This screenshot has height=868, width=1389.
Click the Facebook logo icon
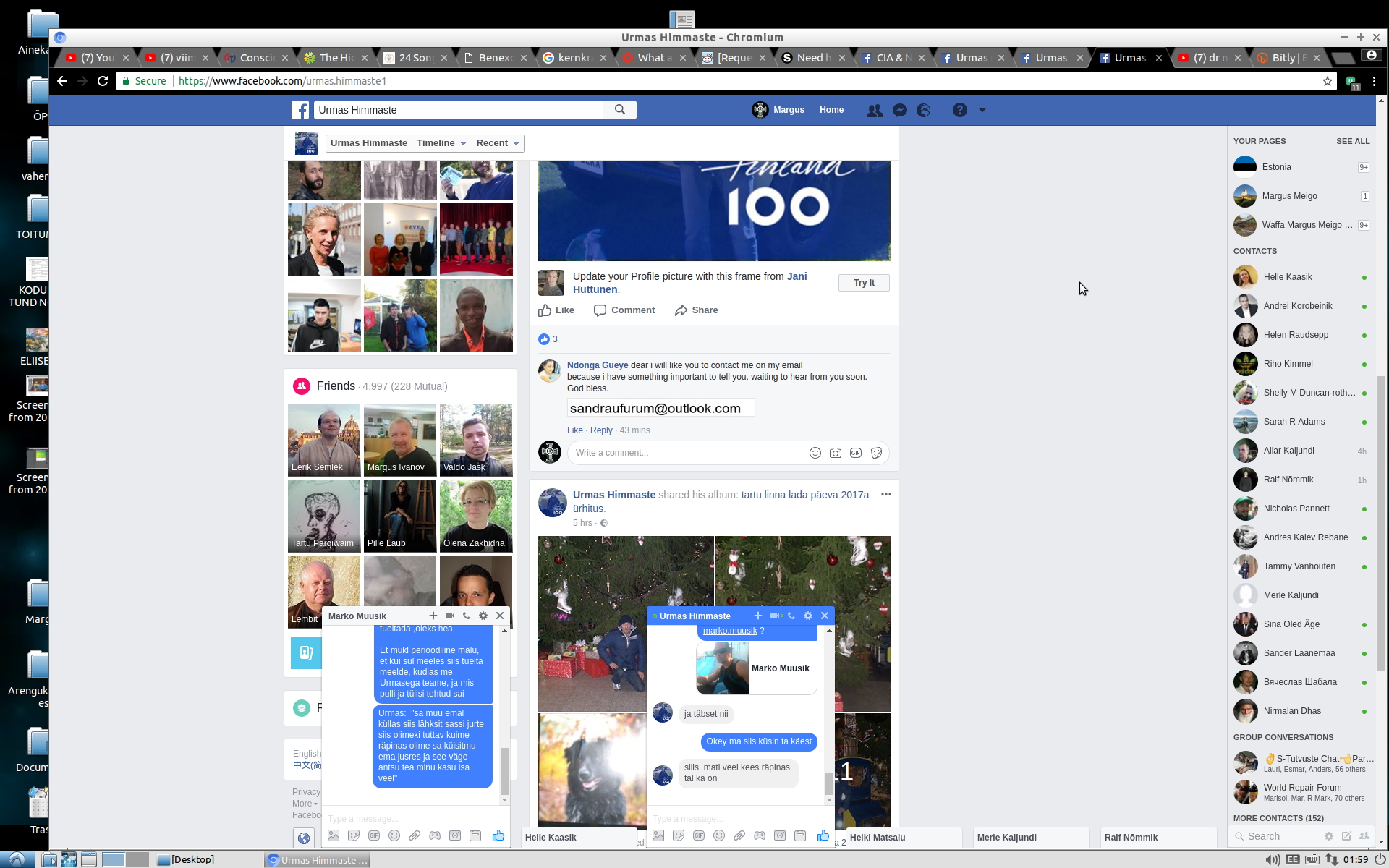pyautogui.click(x=300, y=110)
